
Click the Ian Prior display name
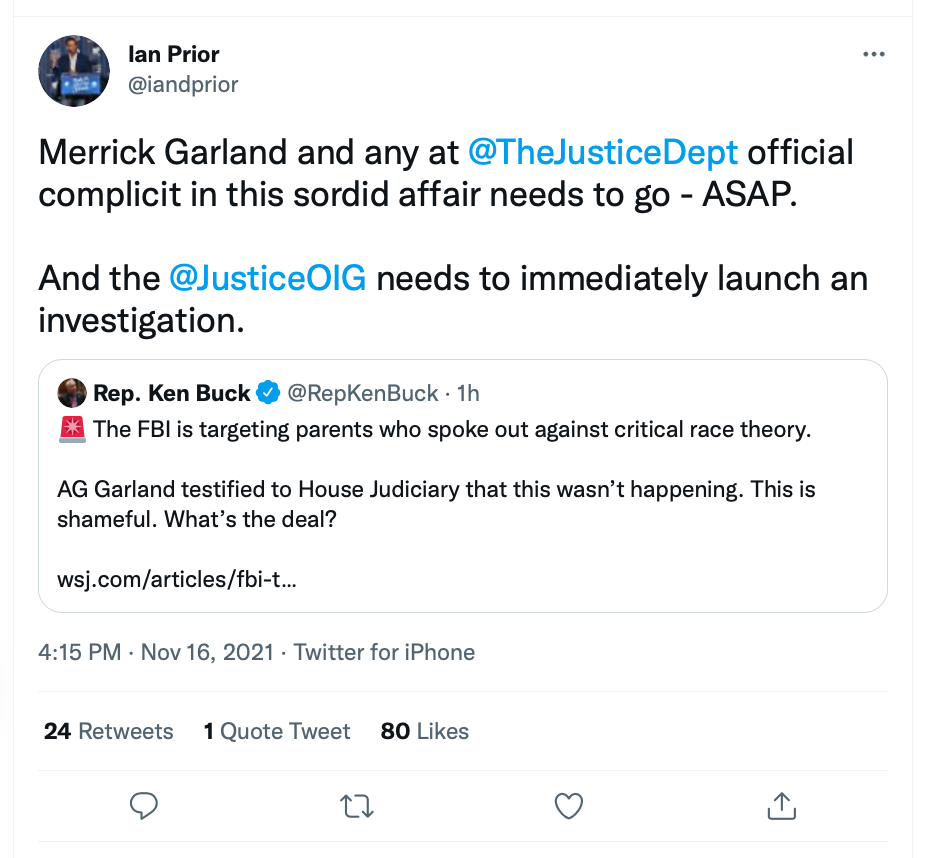tap(174, 54)
